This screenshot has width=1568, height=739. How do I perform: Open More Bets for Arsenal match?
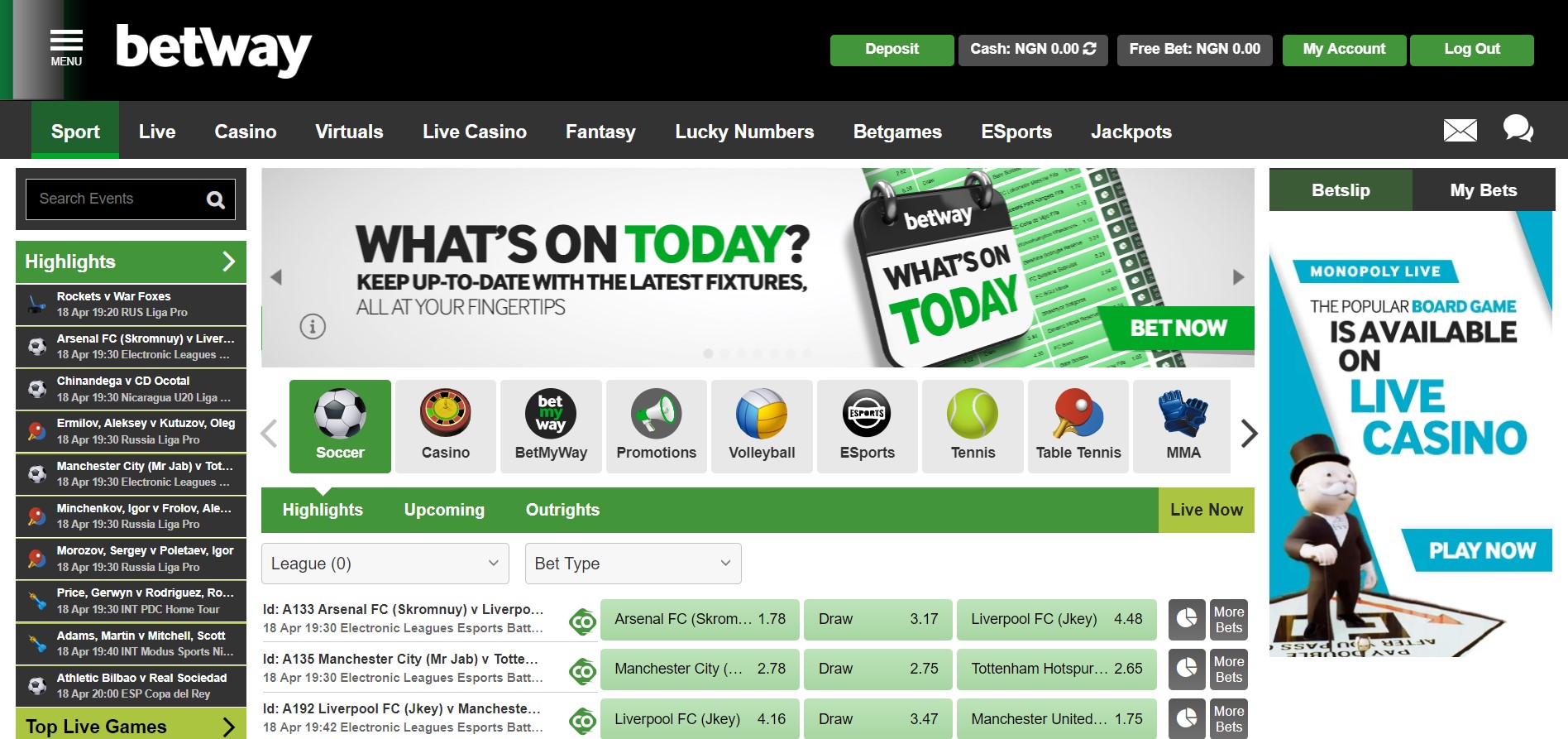coord(1229,619)
